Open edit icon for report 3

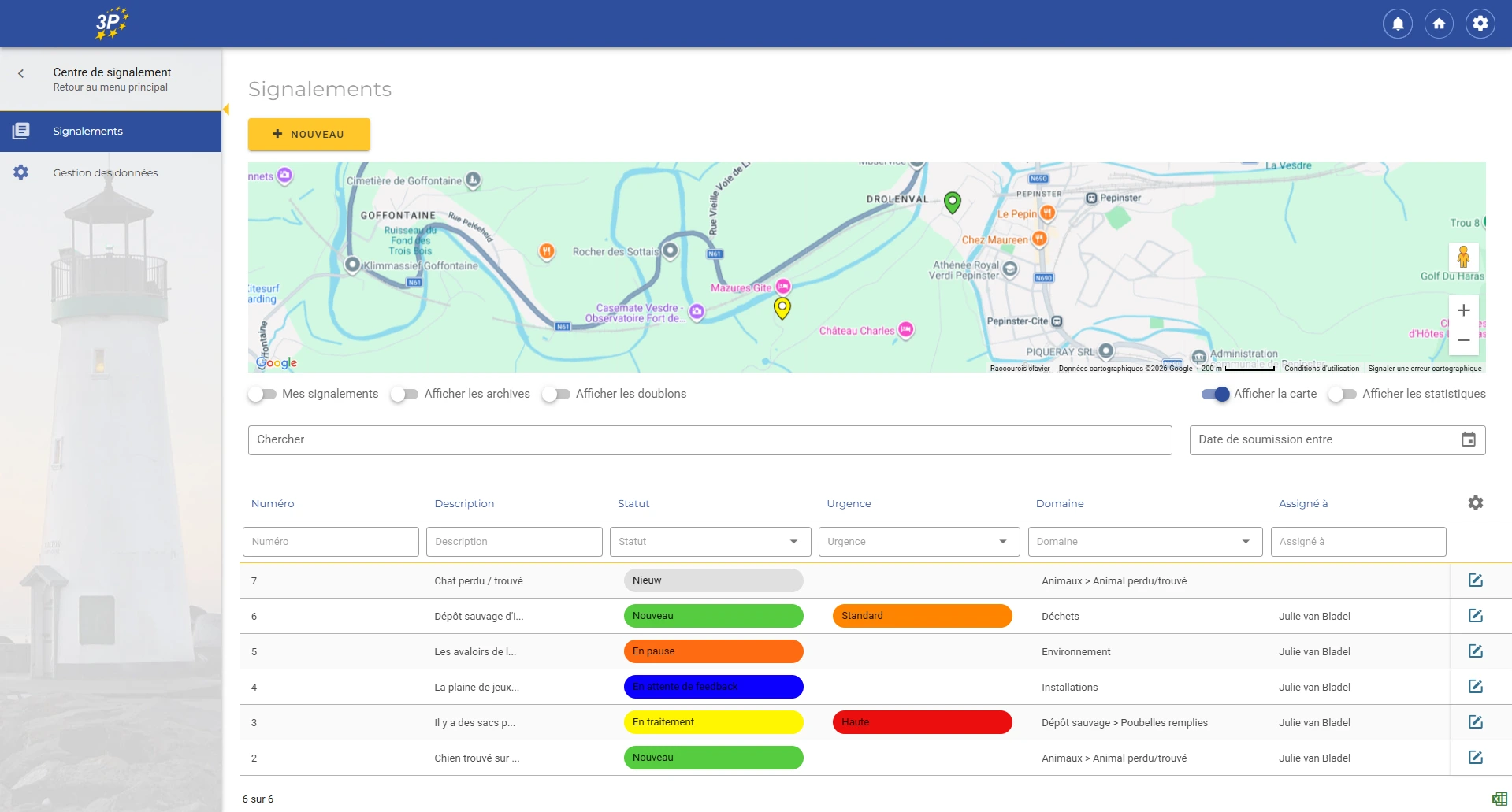point(1475,722)
